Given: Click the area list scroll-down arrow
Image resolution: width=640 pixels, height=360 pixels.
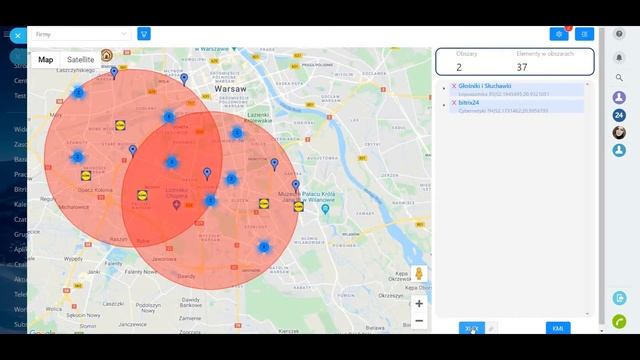Looking at the screenshot, I should tap(587, 314).
